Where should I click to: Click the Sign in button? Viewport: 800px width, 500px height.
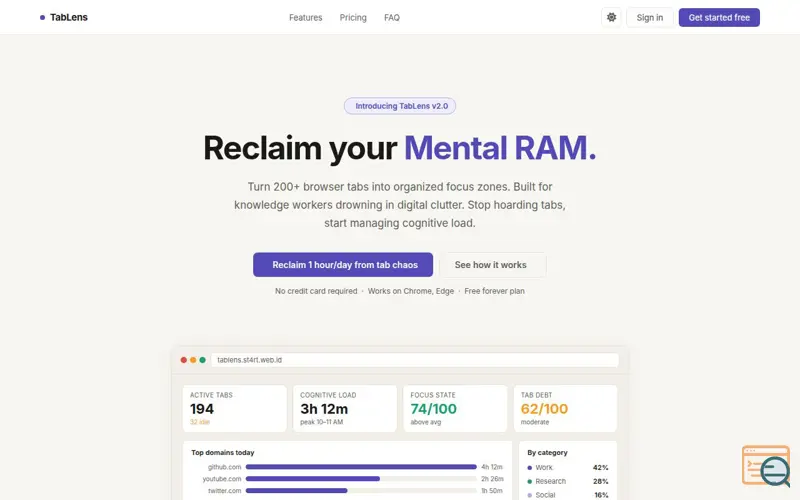point(649,17)
